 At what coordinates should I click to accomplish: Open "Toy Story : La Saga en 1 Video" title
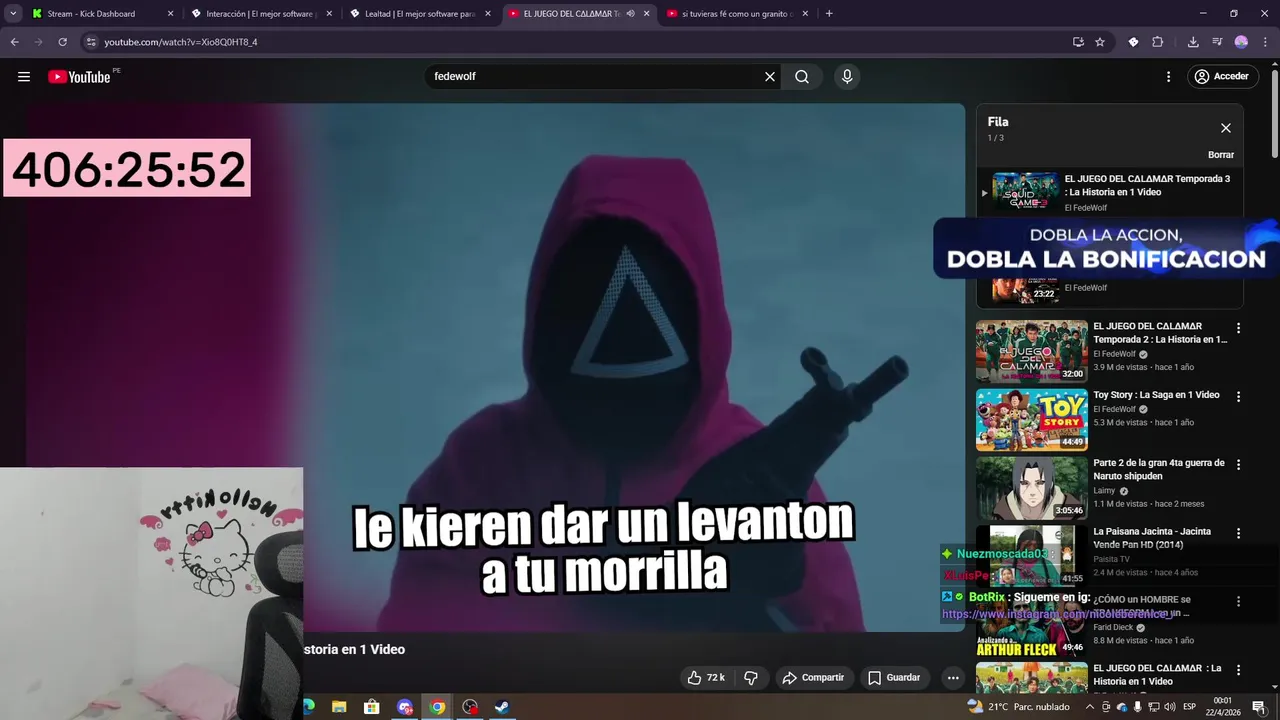point(1156,395)
